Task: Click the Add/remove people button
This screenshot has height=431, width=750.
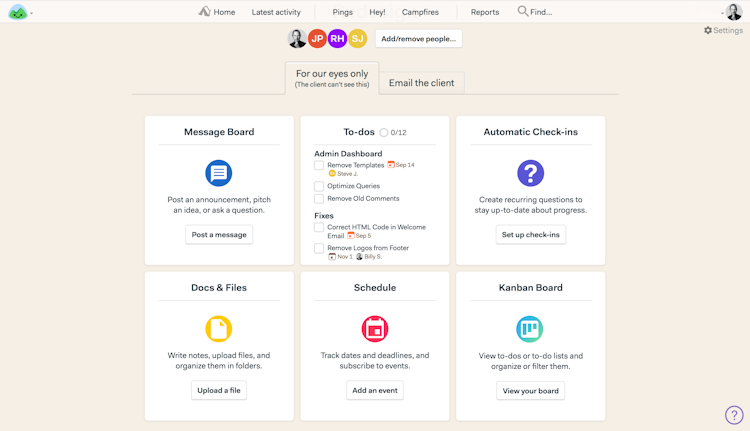Action: tap(419, 39)
